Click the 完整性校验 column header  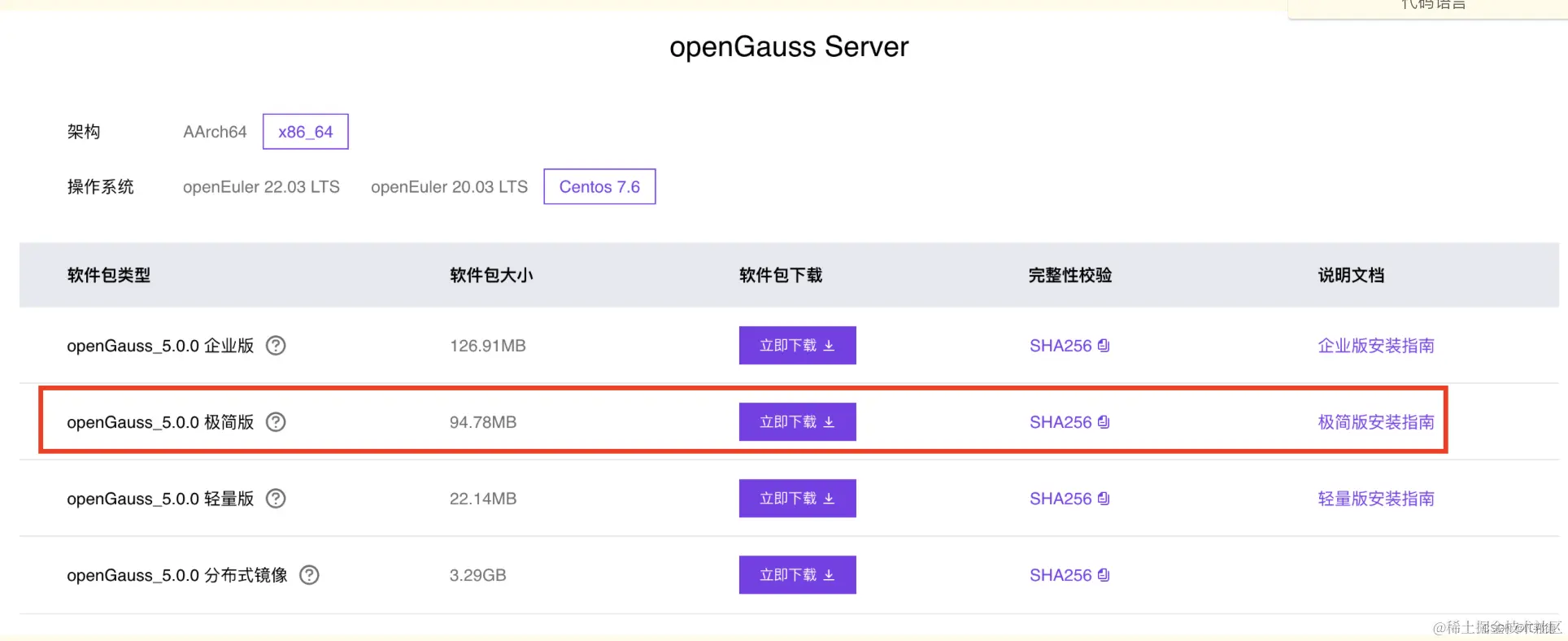[x=1070, y=275]
